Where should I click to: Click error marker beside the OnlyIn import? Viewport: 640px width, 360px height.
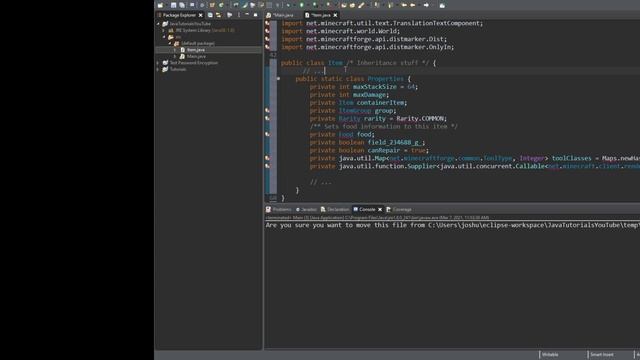tap(267, 47)
